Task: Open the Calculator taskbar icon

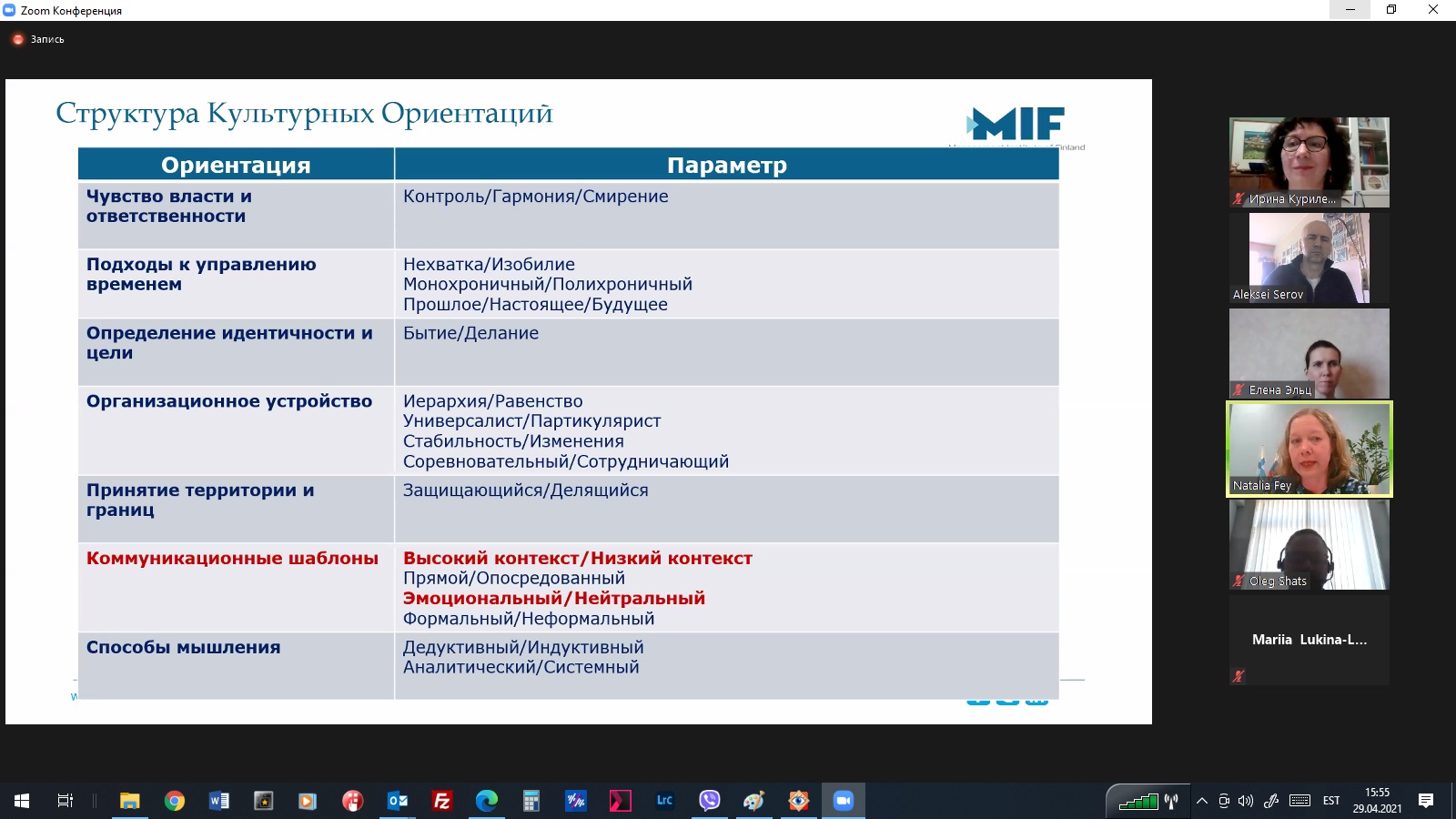Action: tap(531, 801)
